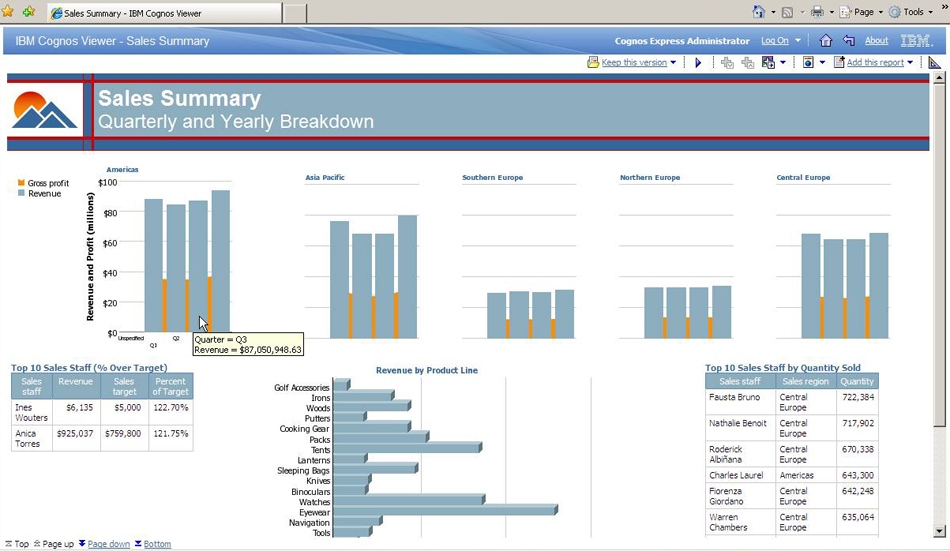Viewport: 950px width, 551px height.
Task: Click the Page down arrow icon
Action: pos(82,544)
